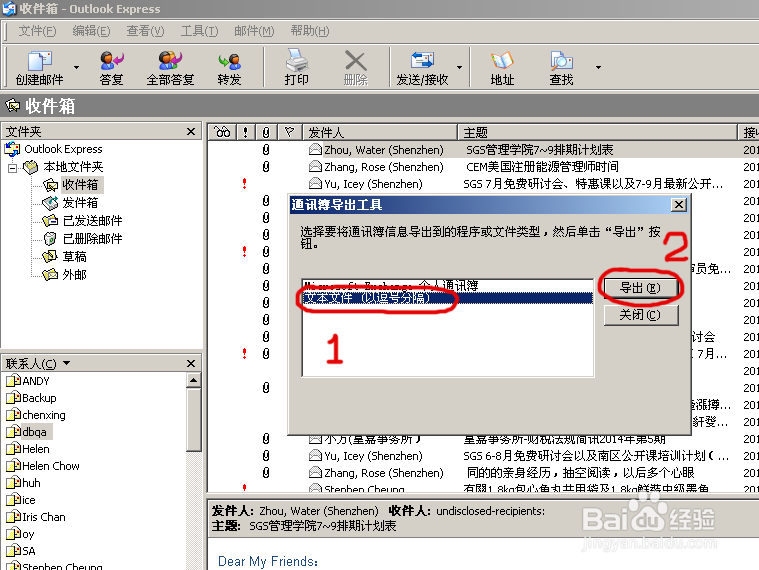Select 文本文件(以逗号分隔) list entry
This screenshot has height=570, width=759.
(448, 298)
